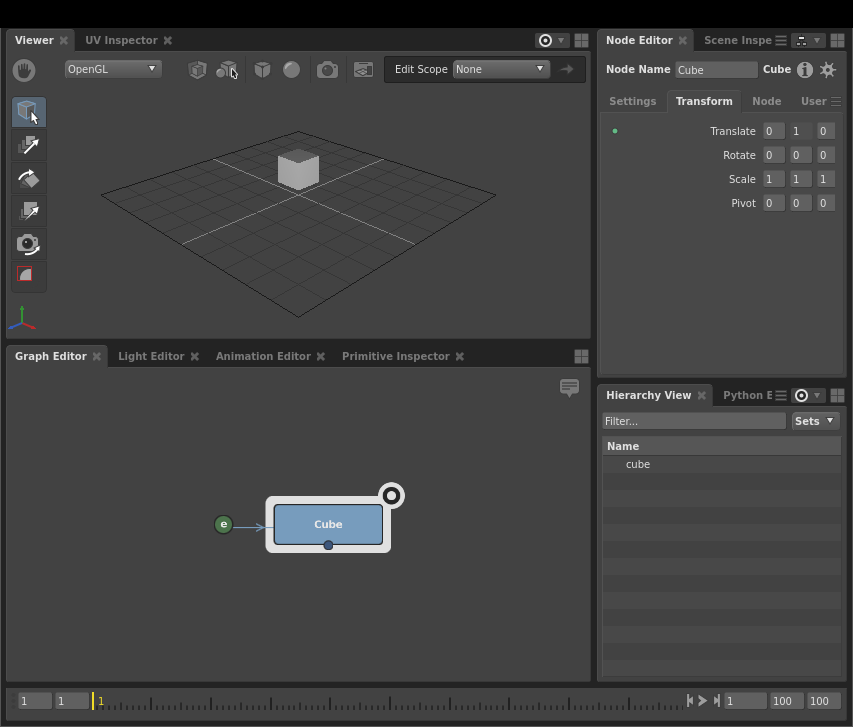Switch to the Primitive Inspector tab
853x727 pixels.
point(396,356)
